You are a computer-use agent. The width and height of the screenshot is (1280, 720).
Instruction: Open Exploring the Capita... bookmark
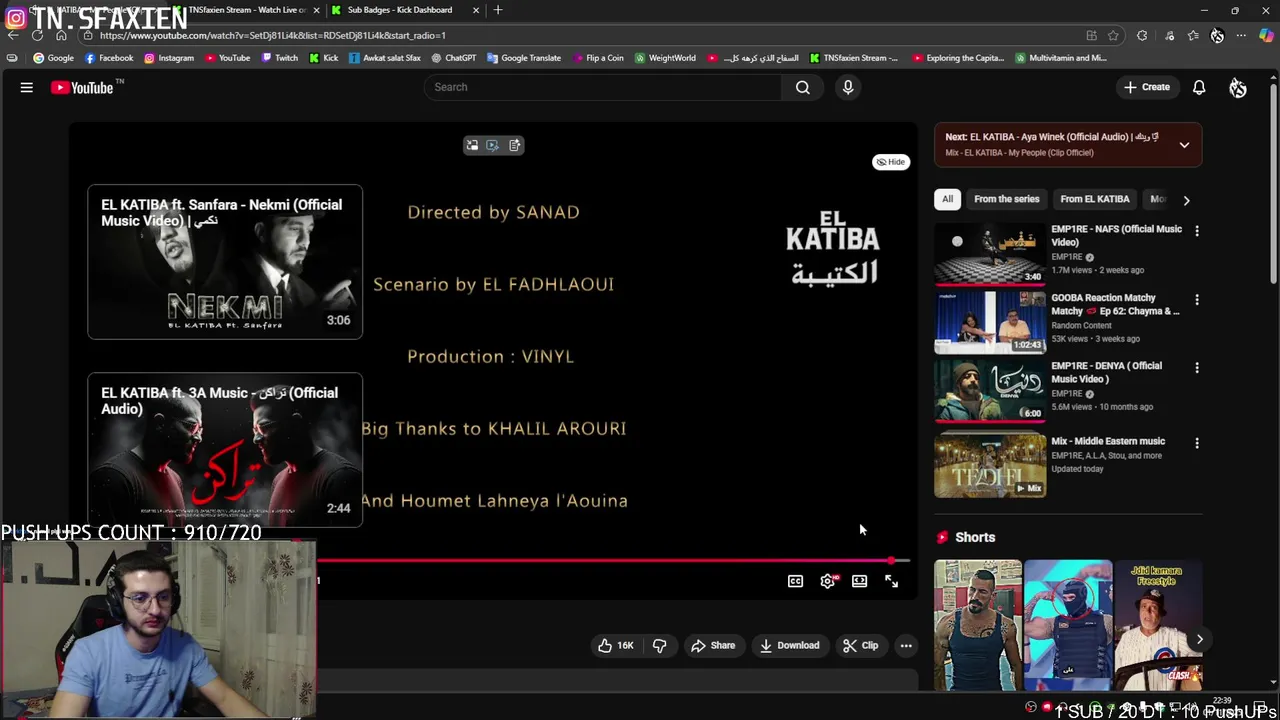click(958, 58)
